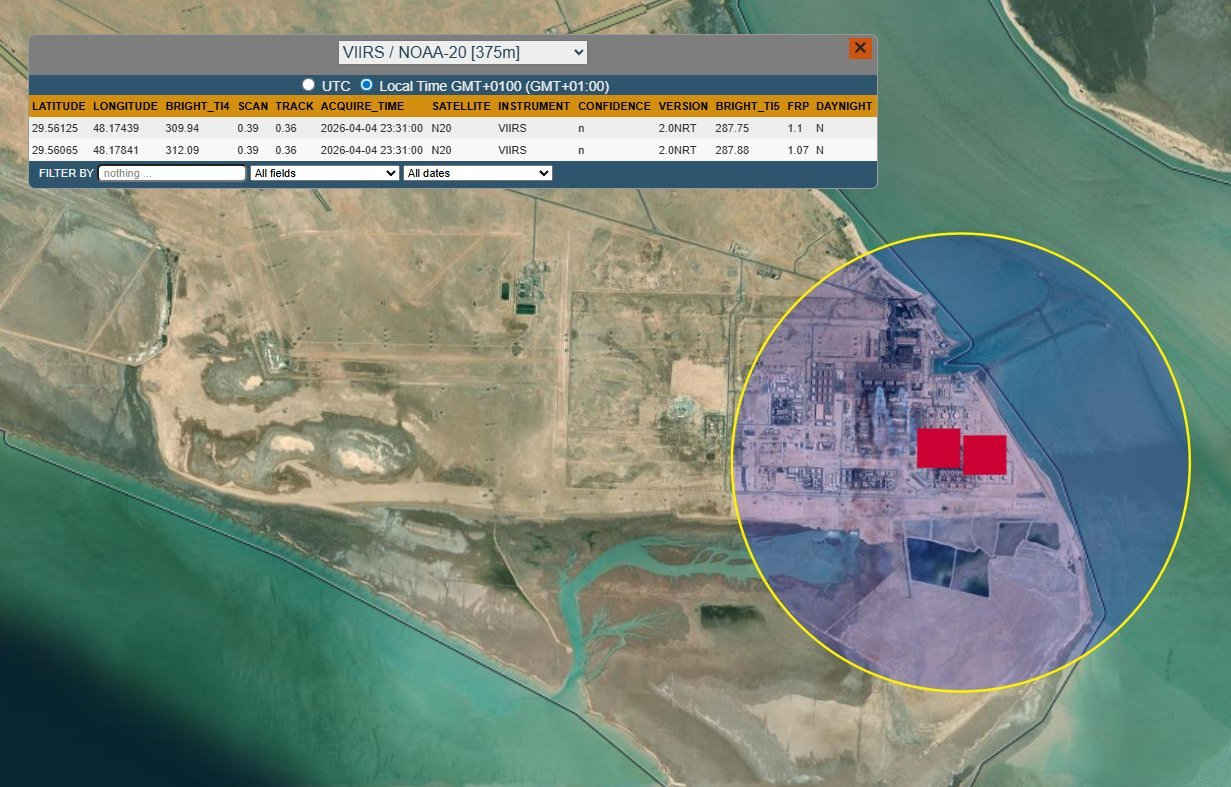Click brightness value 312.09
This screenshot has width=1231, height=787.
(182, 150)
